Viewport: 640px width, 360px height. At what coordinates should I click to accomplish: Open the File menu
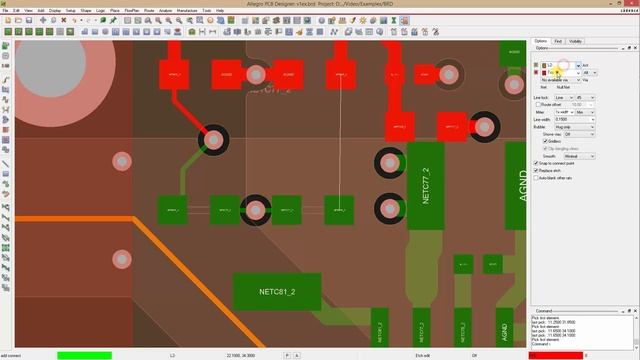[5, 10]
